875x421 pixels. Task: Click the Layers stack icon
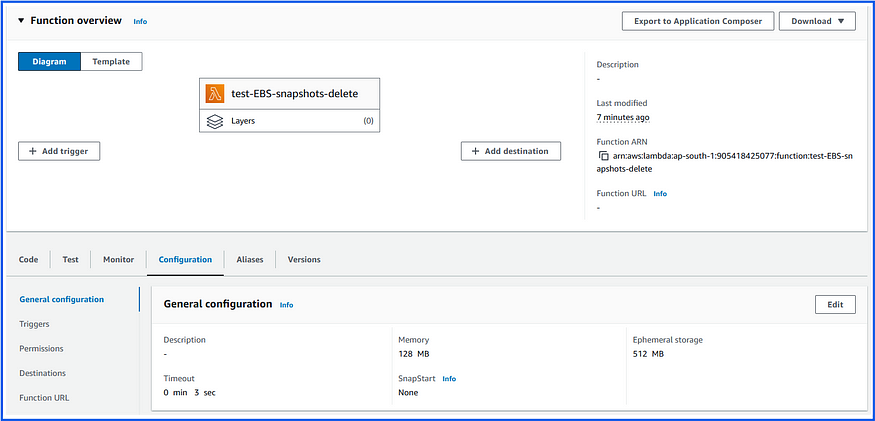tap(215, 121)
